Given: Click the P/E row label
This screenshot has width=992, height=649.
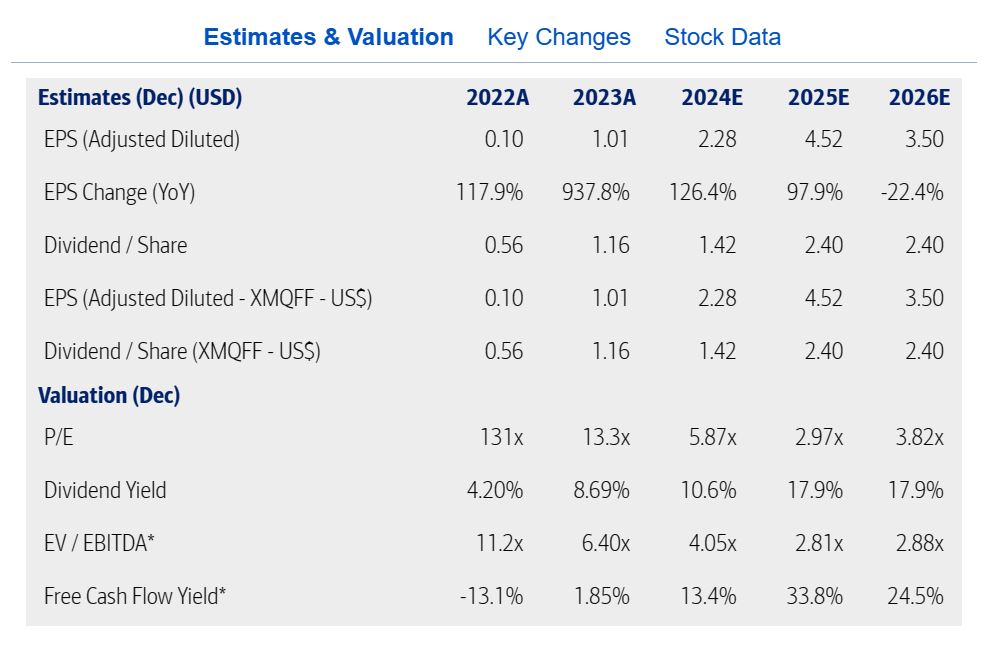Looking at the screenshot, I should (58, 437).
